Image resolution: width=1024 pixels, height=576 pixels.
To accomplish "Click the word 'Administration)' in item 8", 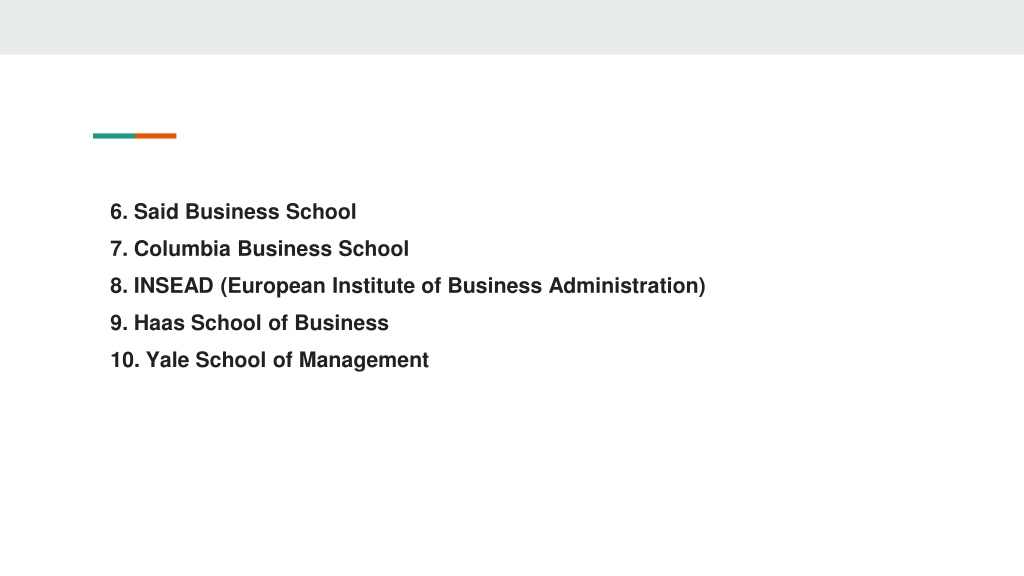I will tap(627, 286).
